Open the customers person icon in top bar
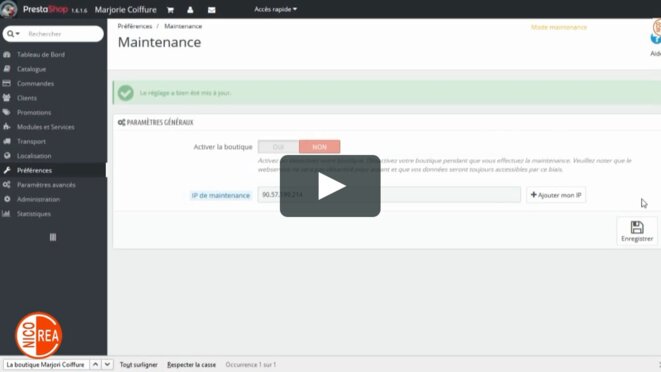Viewport: 661px width, 372px height. pos(190,10)
